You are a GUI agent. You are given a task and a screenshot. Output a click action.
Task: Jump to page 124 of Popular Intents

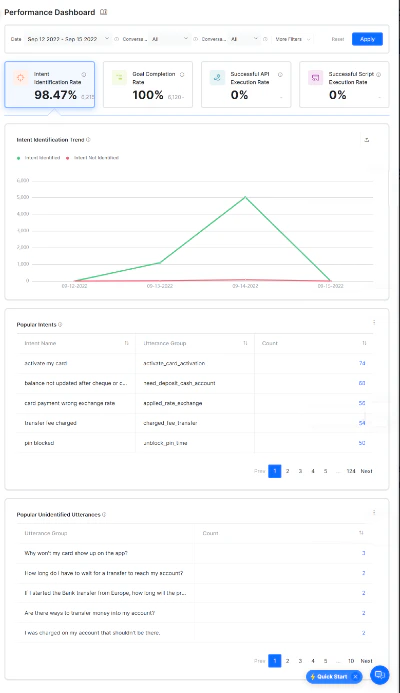(351, 471)
